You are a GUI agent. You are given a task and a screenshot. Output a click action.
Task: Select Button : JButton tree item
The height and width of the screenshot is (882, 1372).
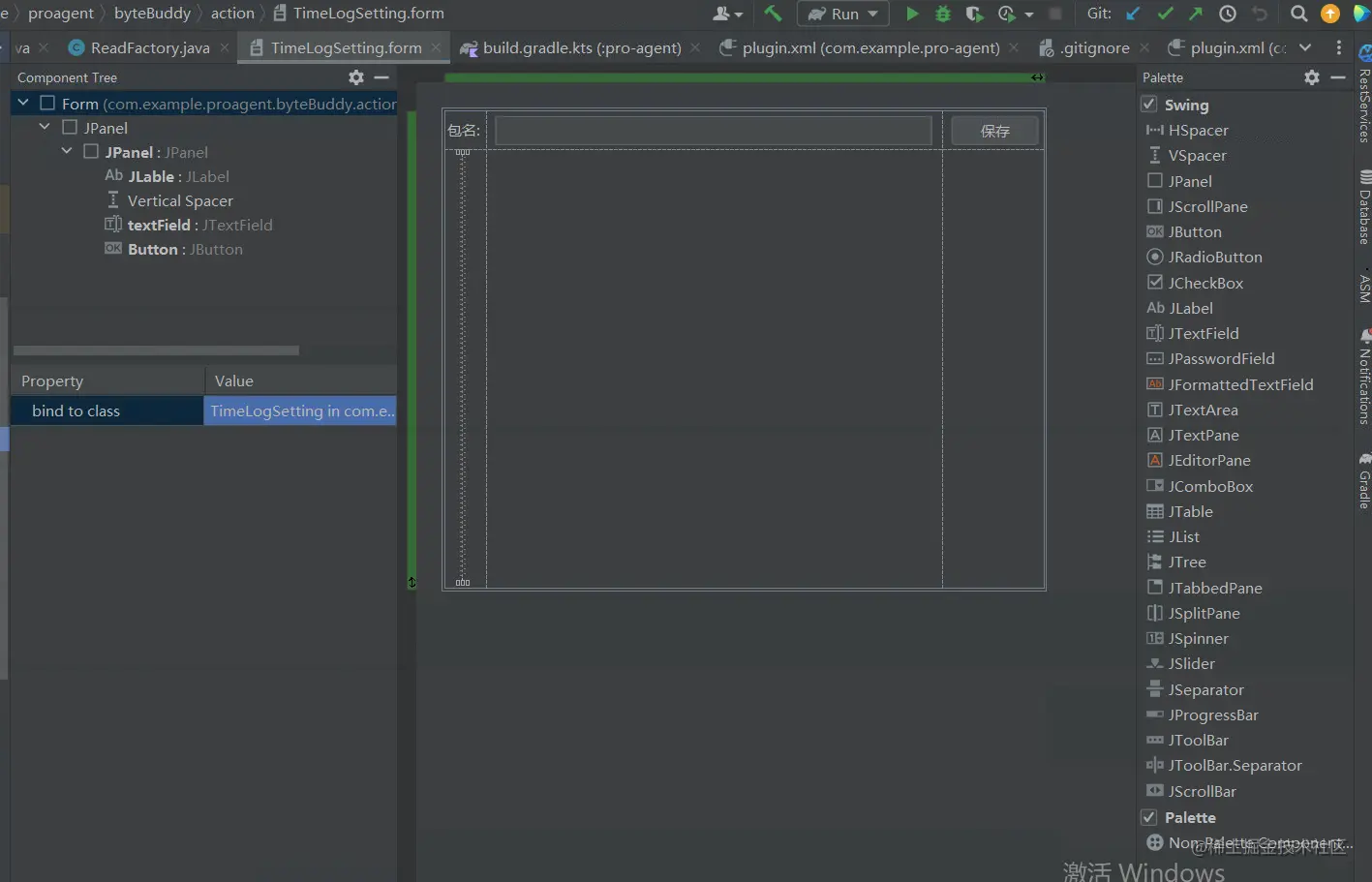tap(174, 249)
